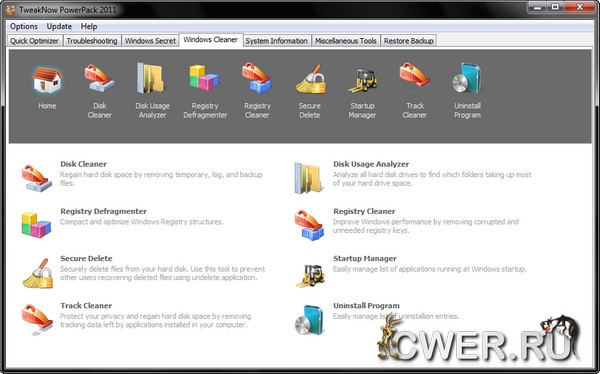Click the Registry Cleaner heading link
The image size is (600, 374).
click(x=364, y=211)
